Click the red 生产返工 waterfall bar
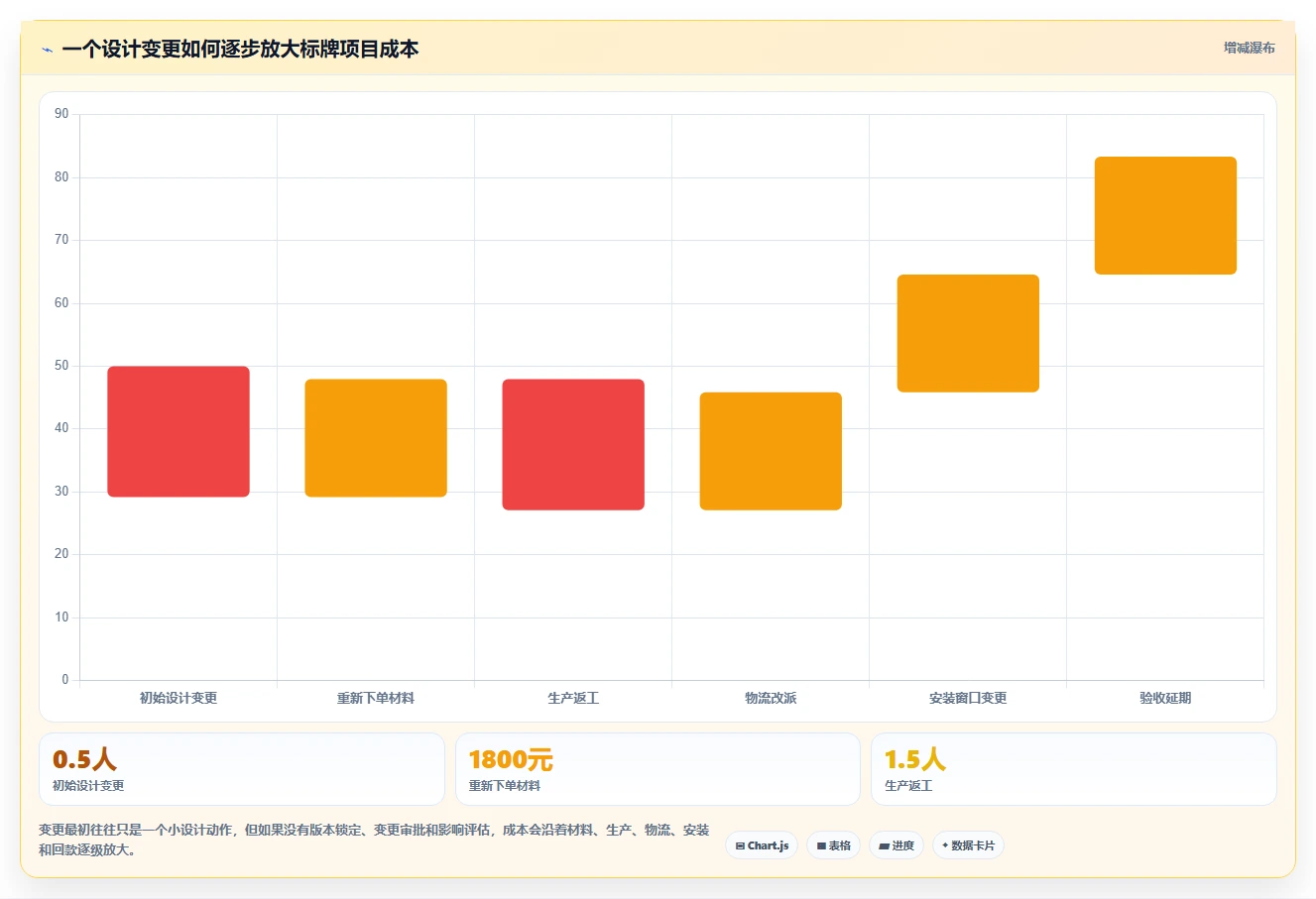 (x=573, y=444)
